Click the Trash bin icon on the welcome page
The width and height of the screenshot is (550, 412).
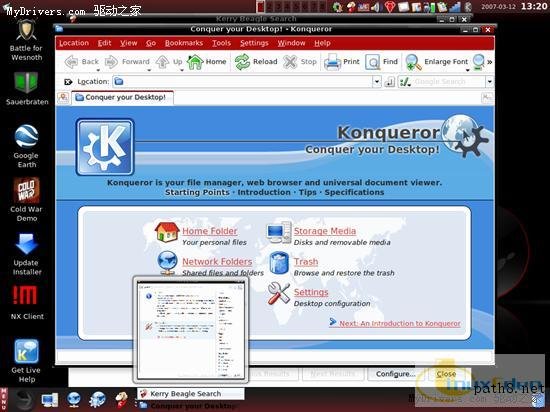tap(279, 263)
